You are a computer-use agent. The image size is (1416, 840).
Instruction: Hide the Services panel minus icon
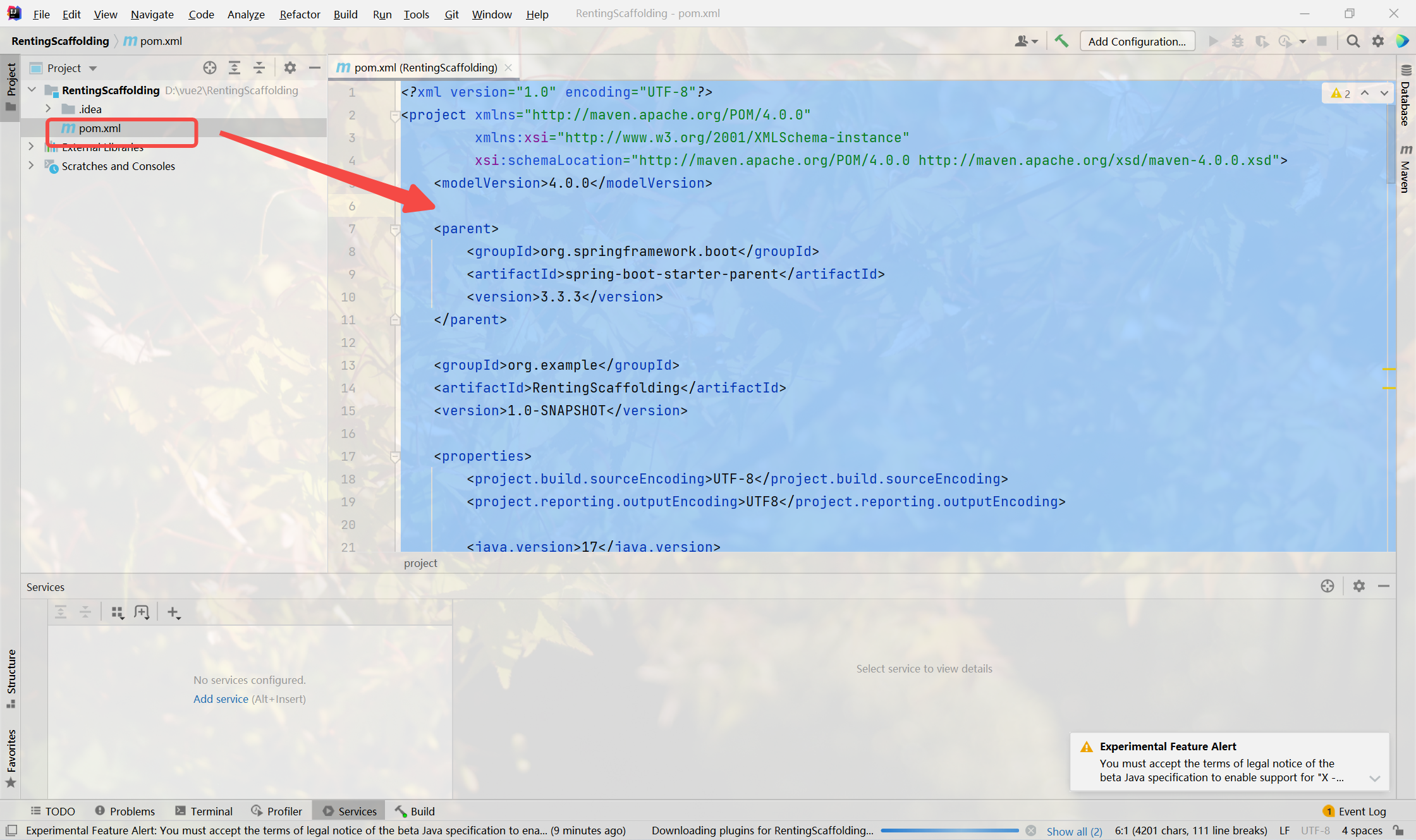[1384, 586]
